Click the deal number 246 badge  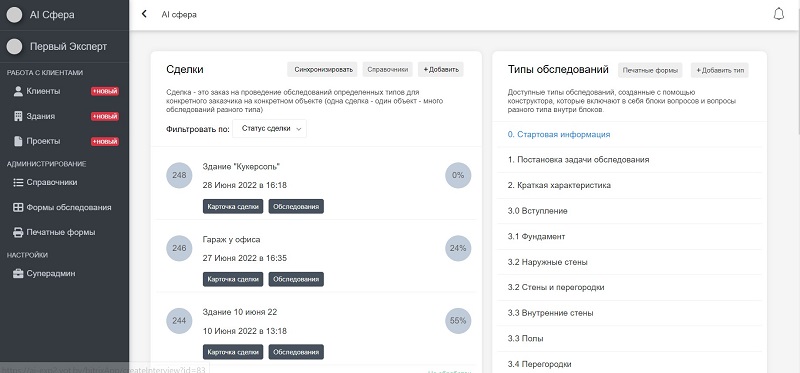[179, 248]
